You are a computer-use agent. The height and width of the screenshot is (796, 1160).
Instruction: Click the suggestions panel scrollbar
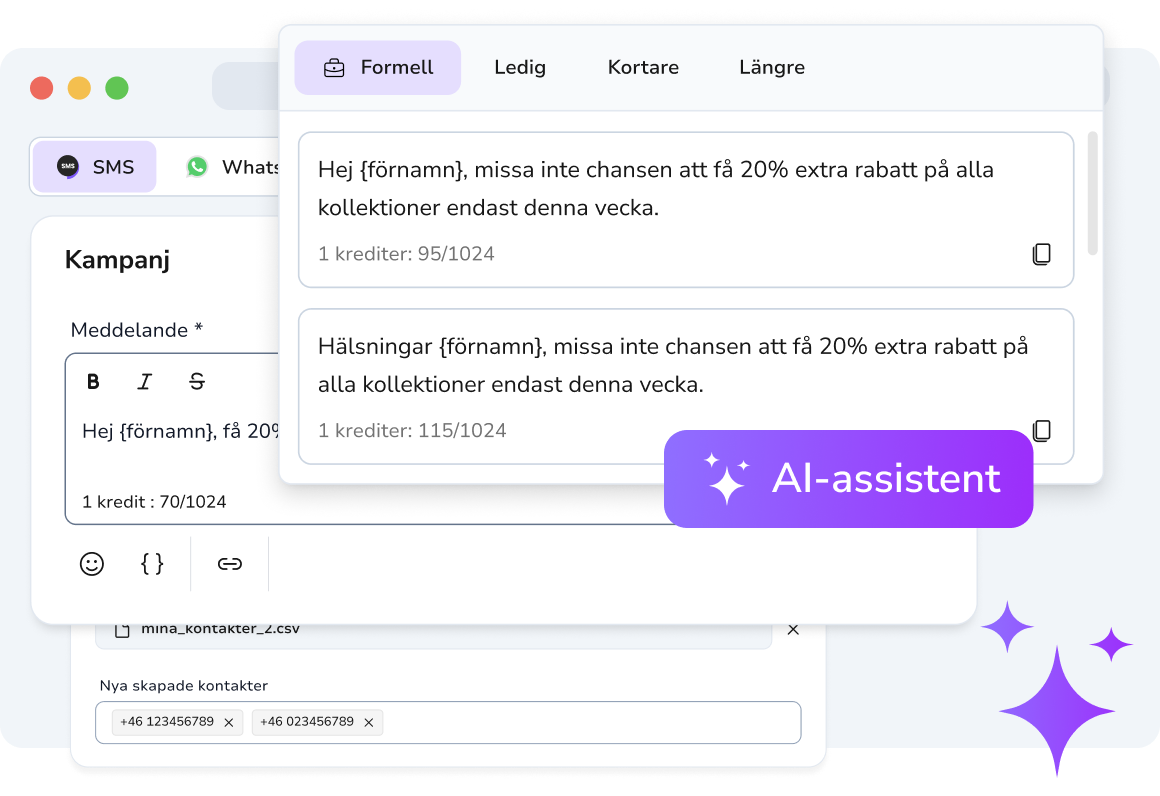[x=1092, y=193]
